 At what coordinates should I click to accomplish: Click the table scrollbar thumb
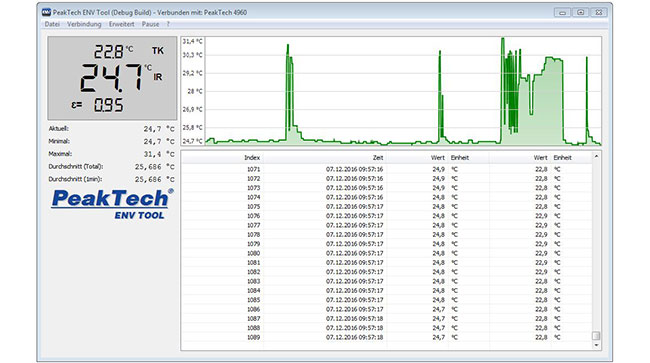pyautogui.click(x=596, y=336)
